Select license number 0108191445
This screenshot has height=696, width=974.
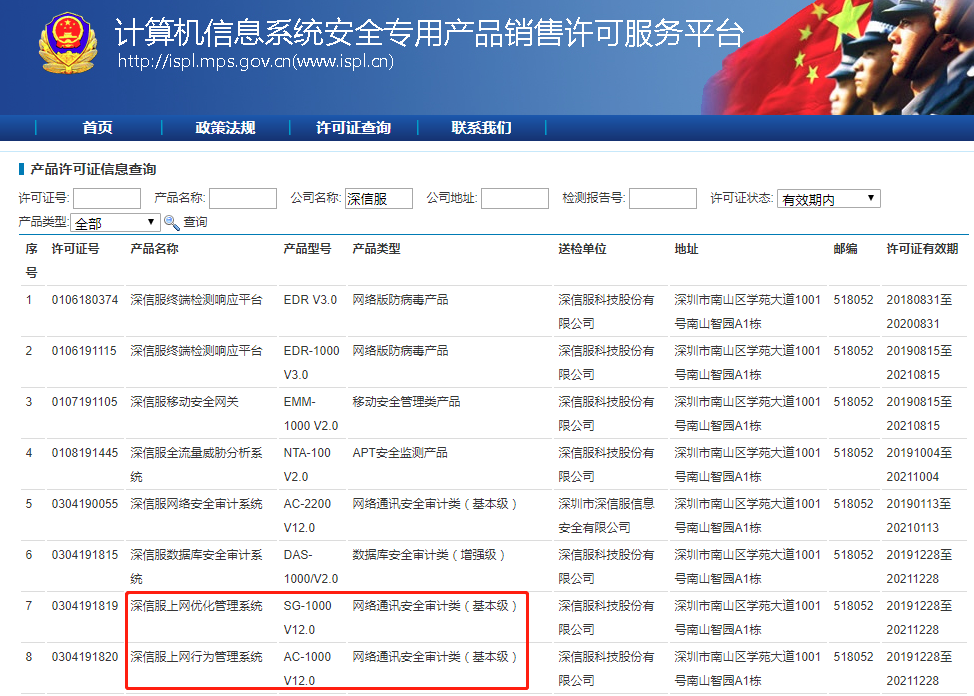84,452
